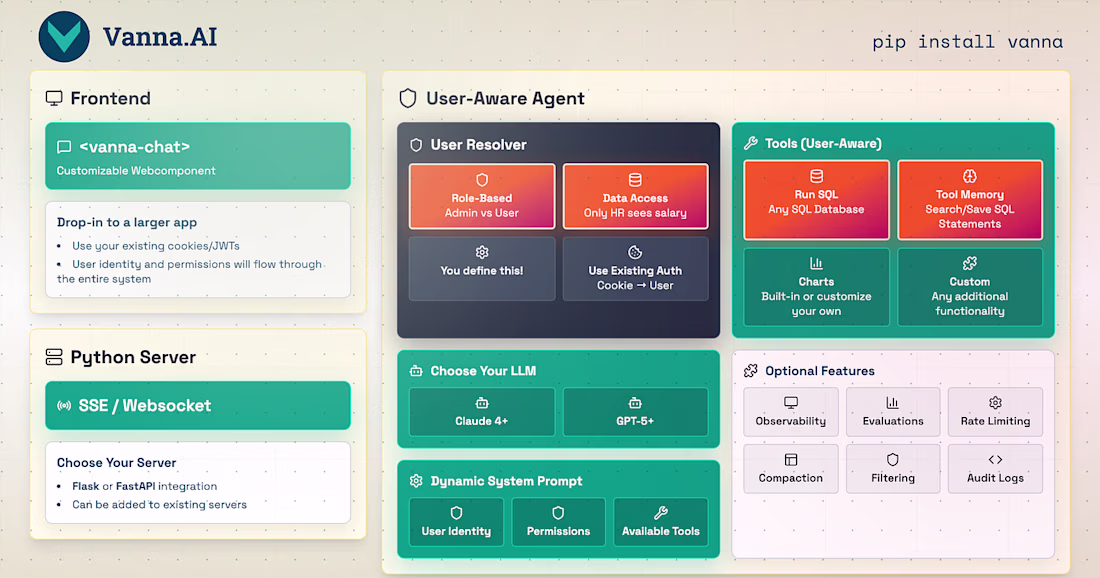Click the 'GPT-5+' label

tap(635, 421)
